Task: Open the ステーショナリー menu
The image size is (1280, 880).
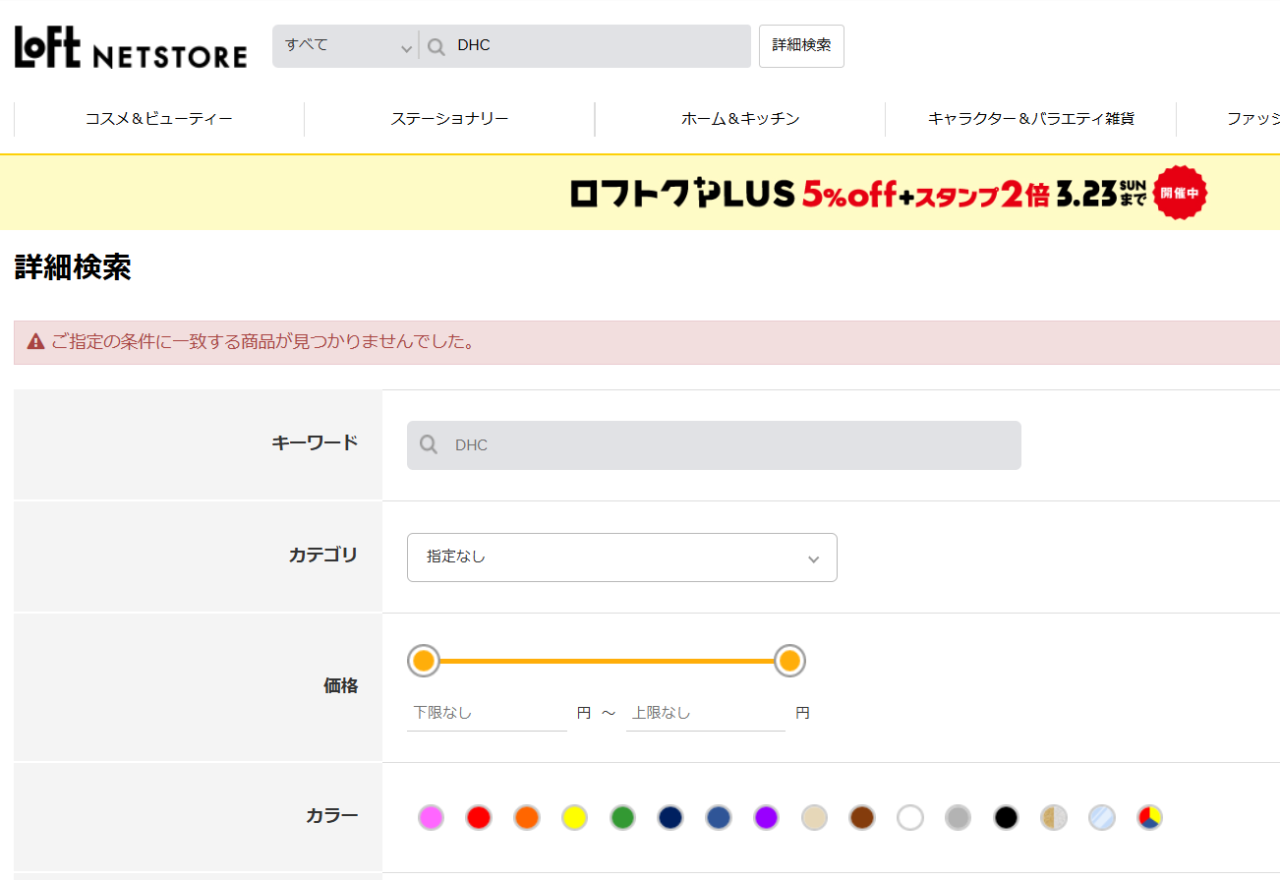Action: point(450,119)
